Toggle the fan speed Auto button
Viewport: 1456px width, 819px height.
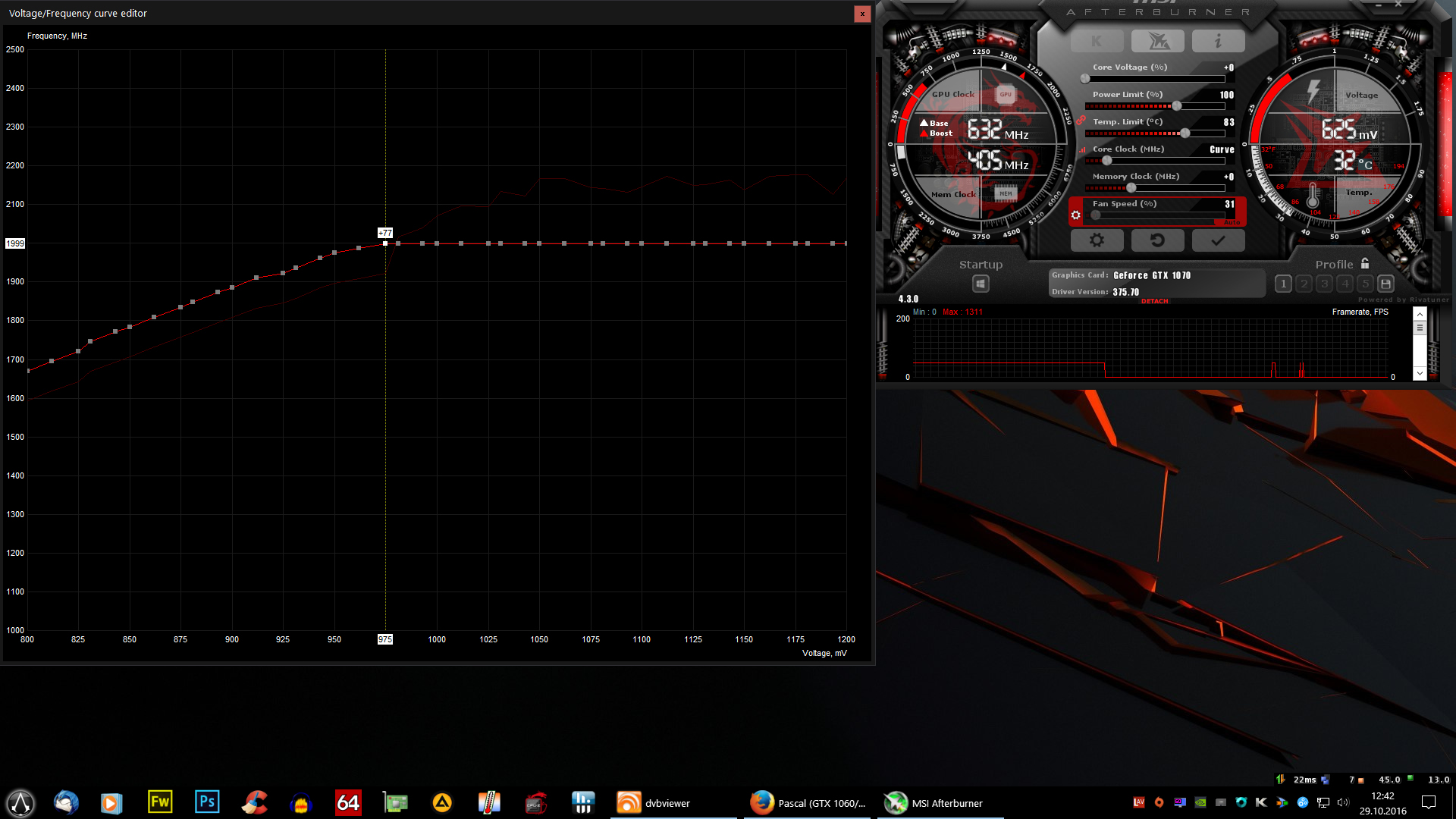(x=1232, y=222)
